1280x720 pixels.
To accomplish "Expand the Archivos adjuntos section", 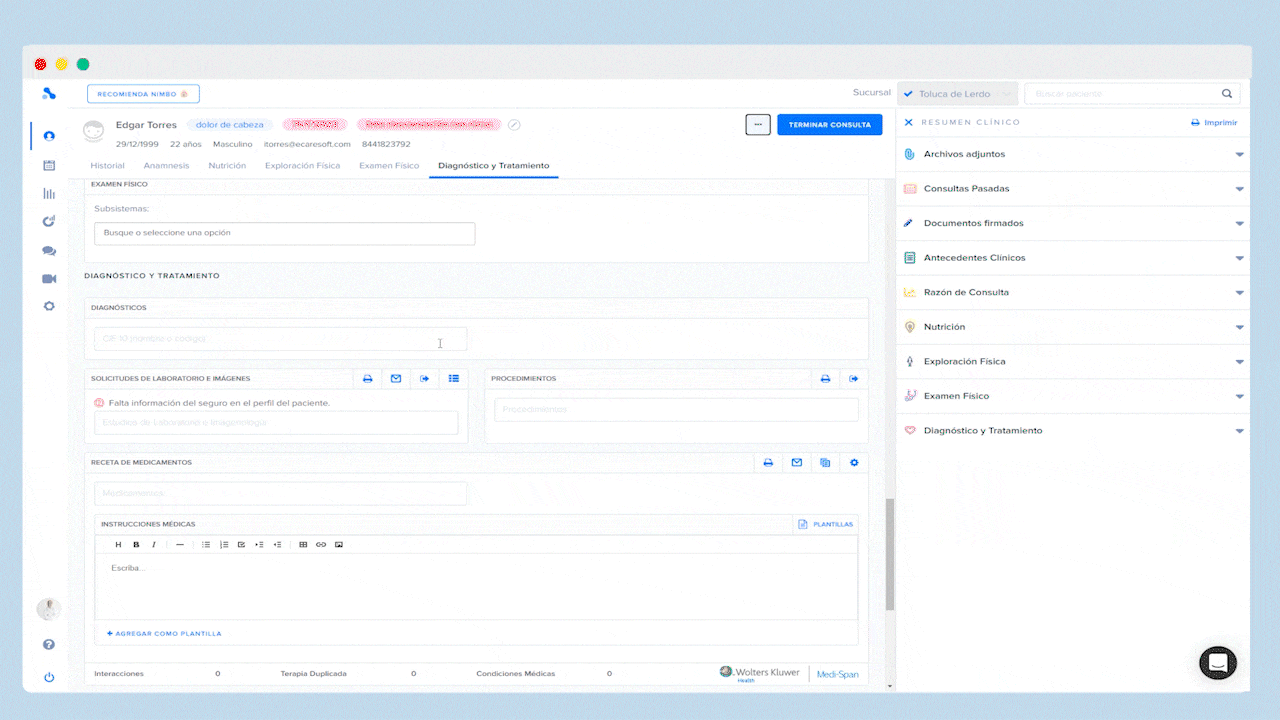I will [1072, 154].
